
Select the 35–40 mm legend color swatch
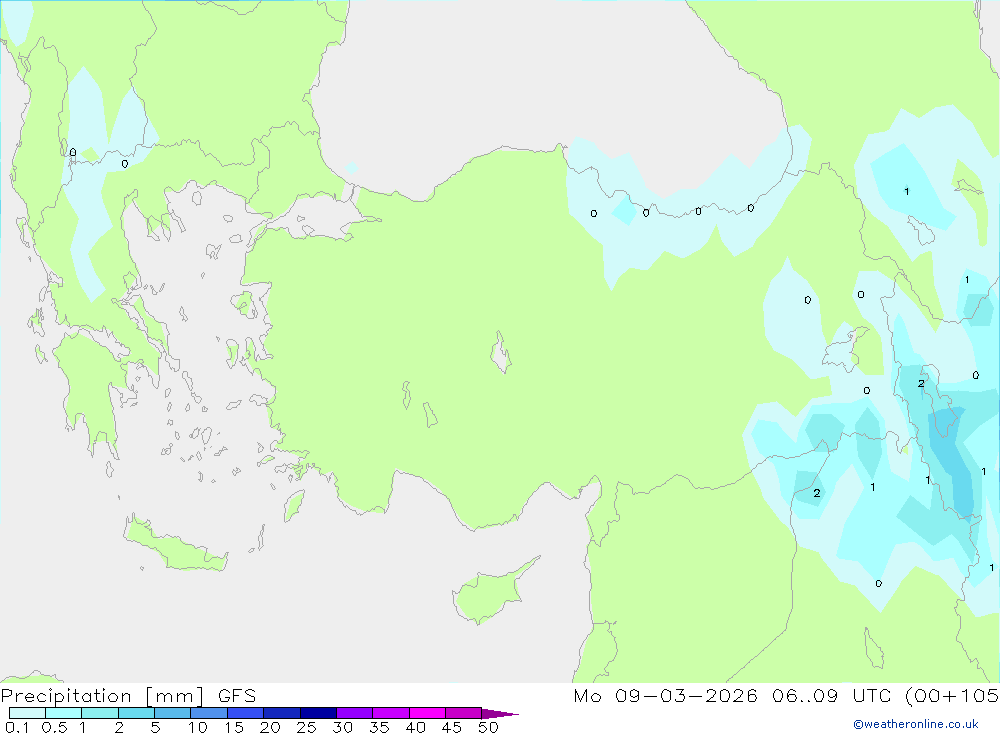click(x=390, y=713)
